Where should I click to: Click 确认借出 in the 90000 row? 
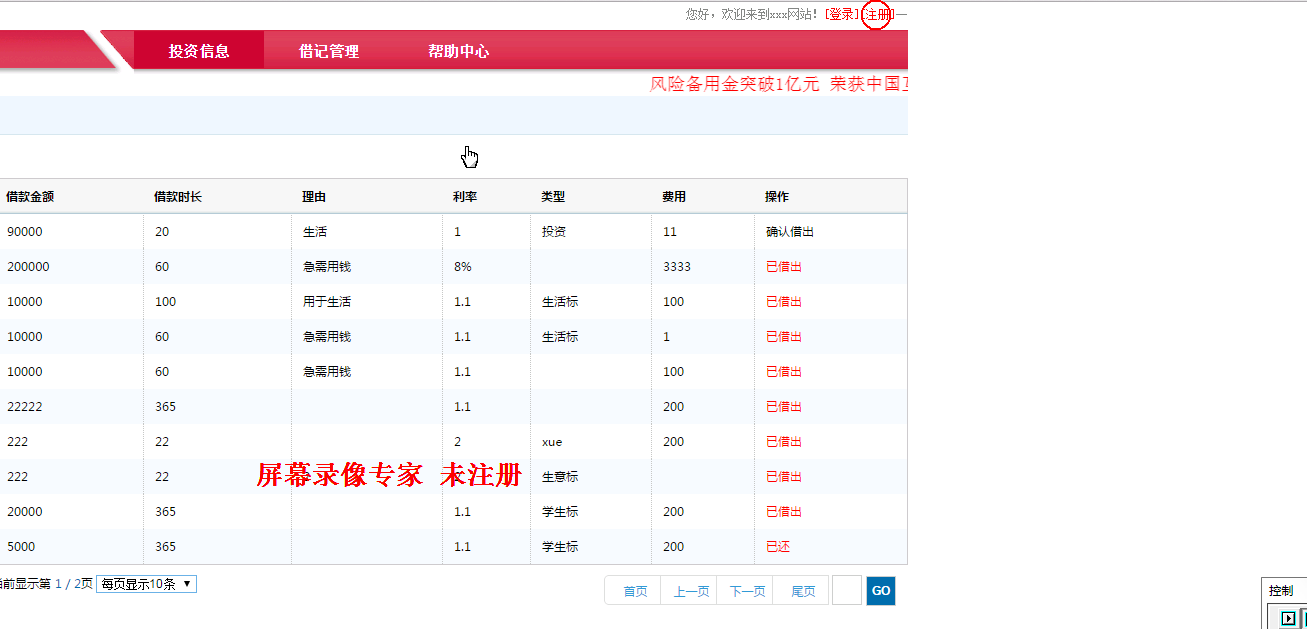[790, 232]
